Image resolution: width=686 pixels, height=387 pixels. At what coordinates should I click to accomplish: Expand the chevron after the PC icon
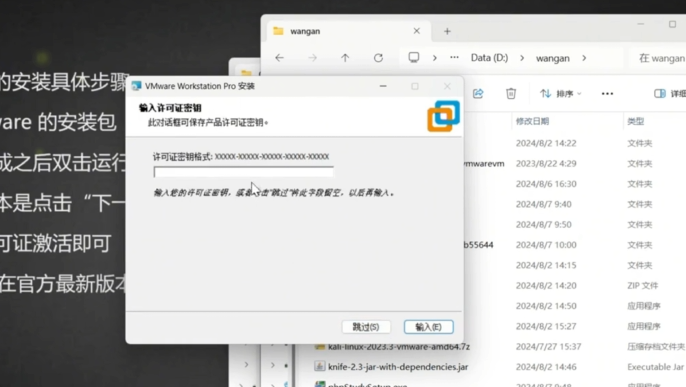[x=434, y=58]
